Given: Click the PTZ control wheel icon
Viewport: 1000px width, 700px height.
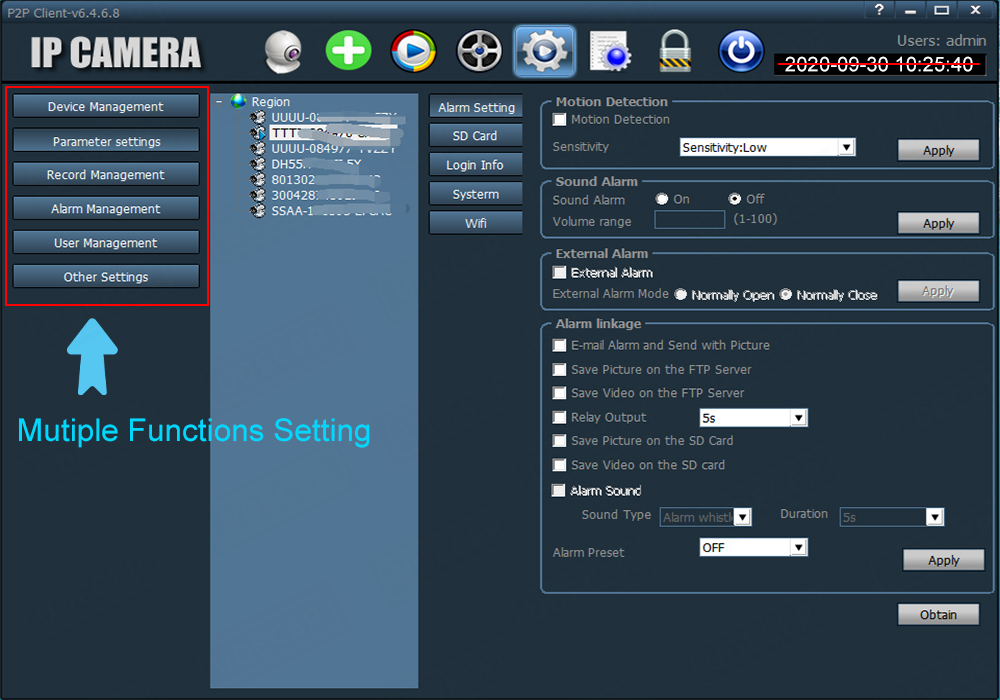Looking at the screenshot, I should (478, 50).
